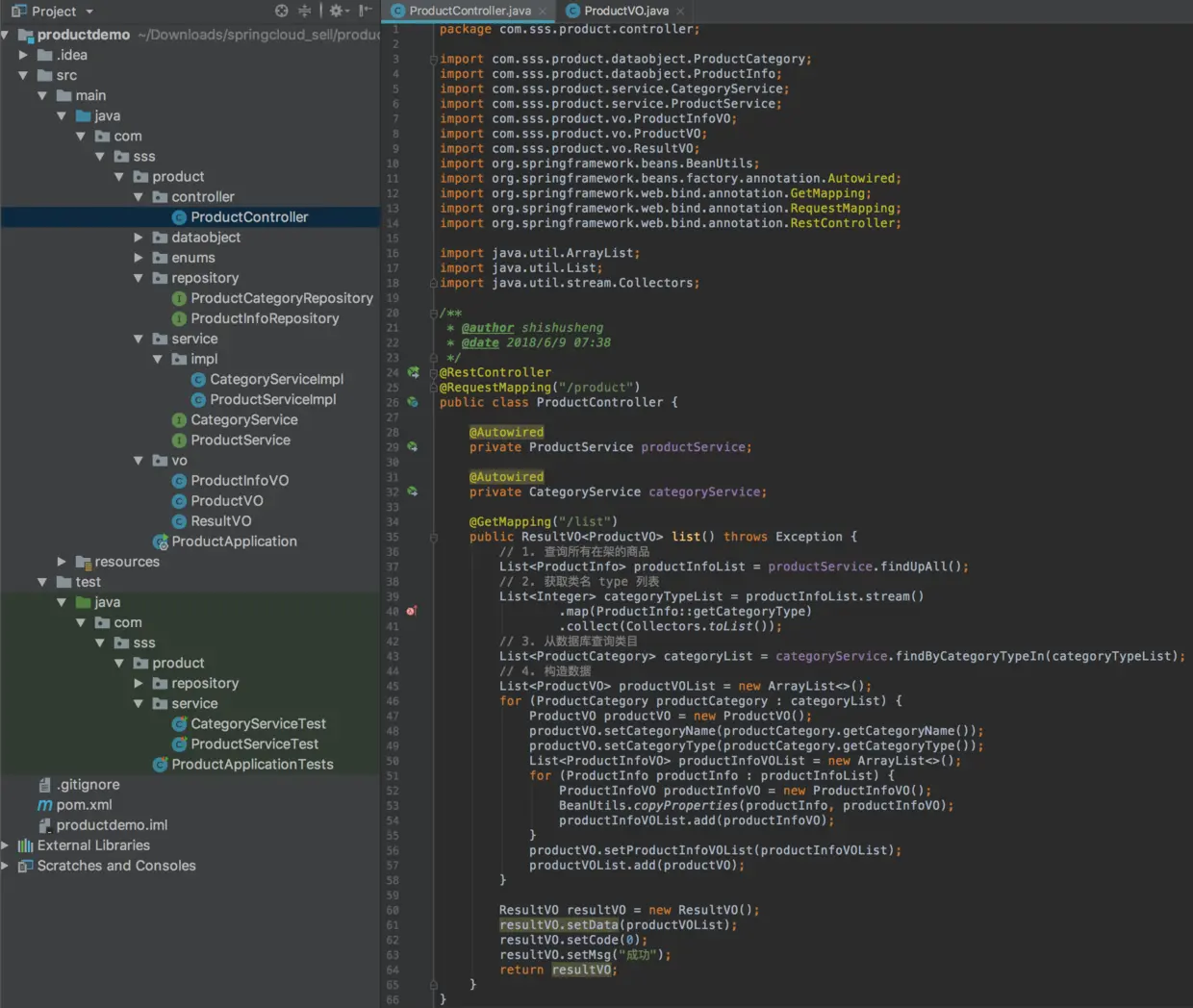This screenshot has width=1193, height=1008.
Task: Open the Project view dropdown
Action: 89,12
